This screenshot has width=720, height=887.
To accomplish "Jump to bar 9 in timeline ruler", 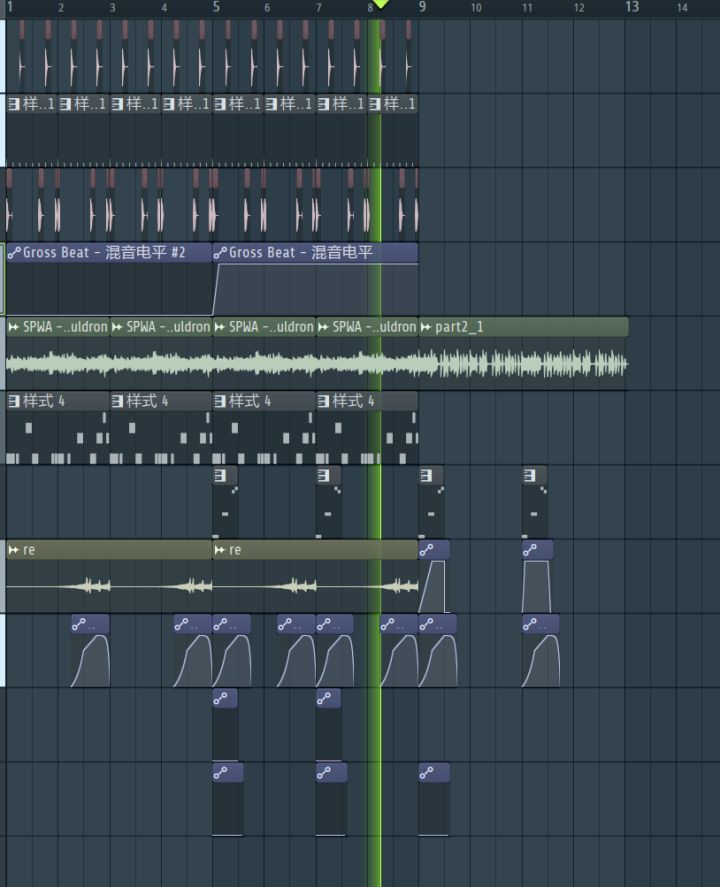I will click(x=422, y=7).
